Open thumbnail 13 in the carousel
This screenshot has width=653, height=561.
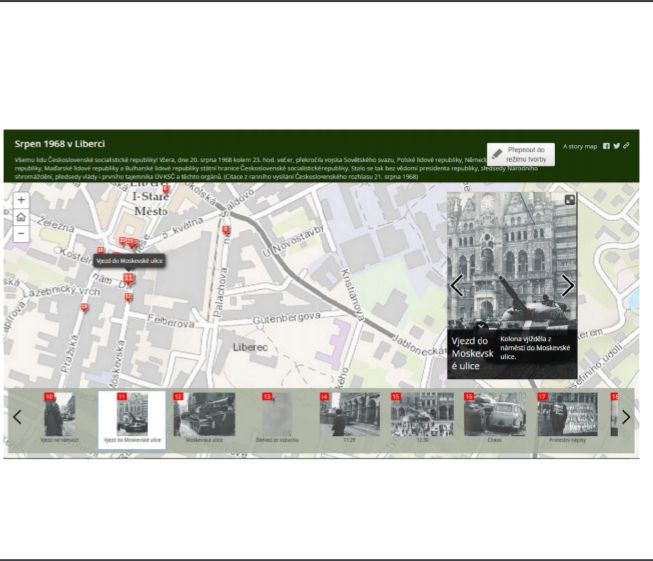[x=277, y=417]
